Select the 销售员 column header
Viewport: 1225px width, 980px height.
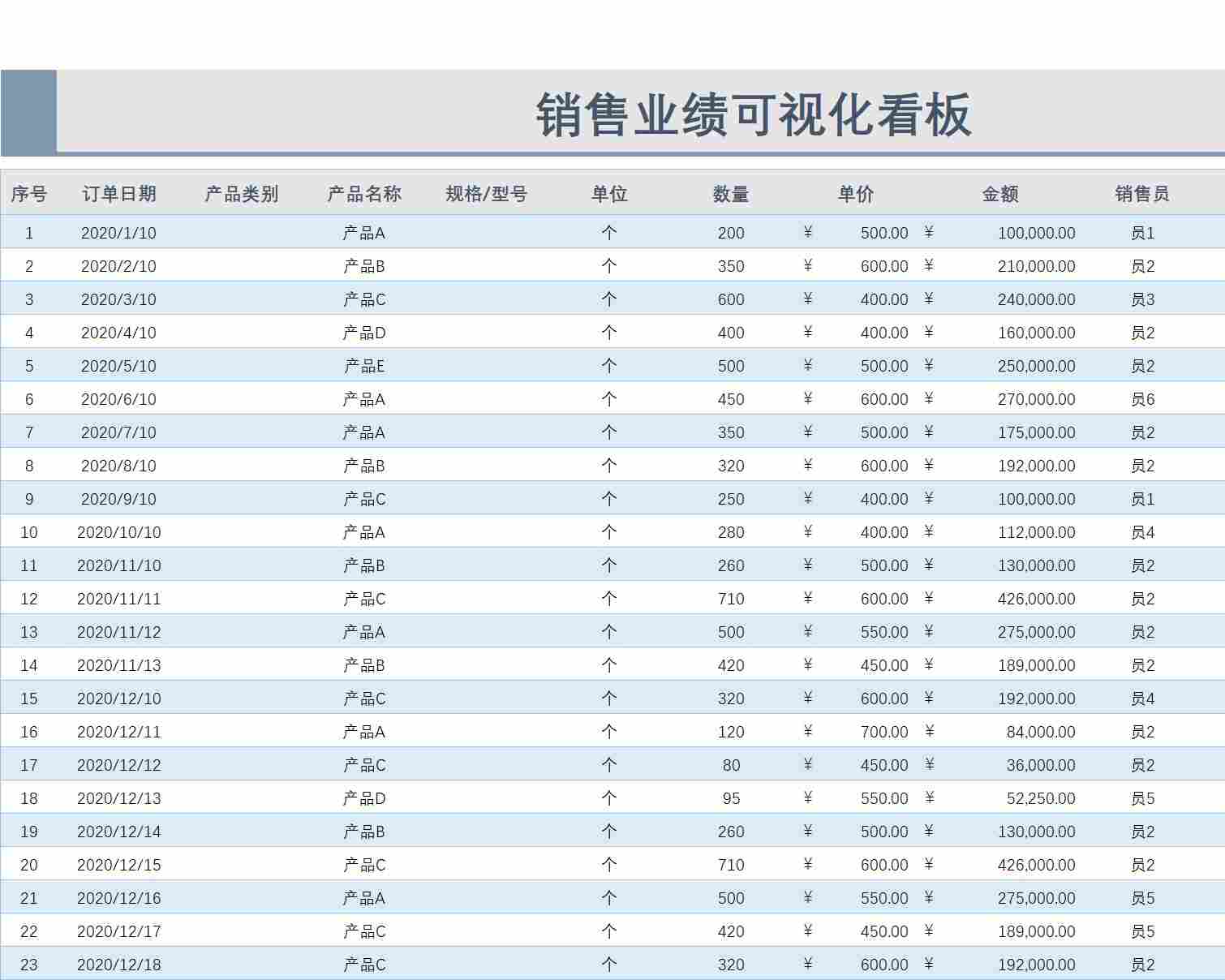[x=1142, y=194]
